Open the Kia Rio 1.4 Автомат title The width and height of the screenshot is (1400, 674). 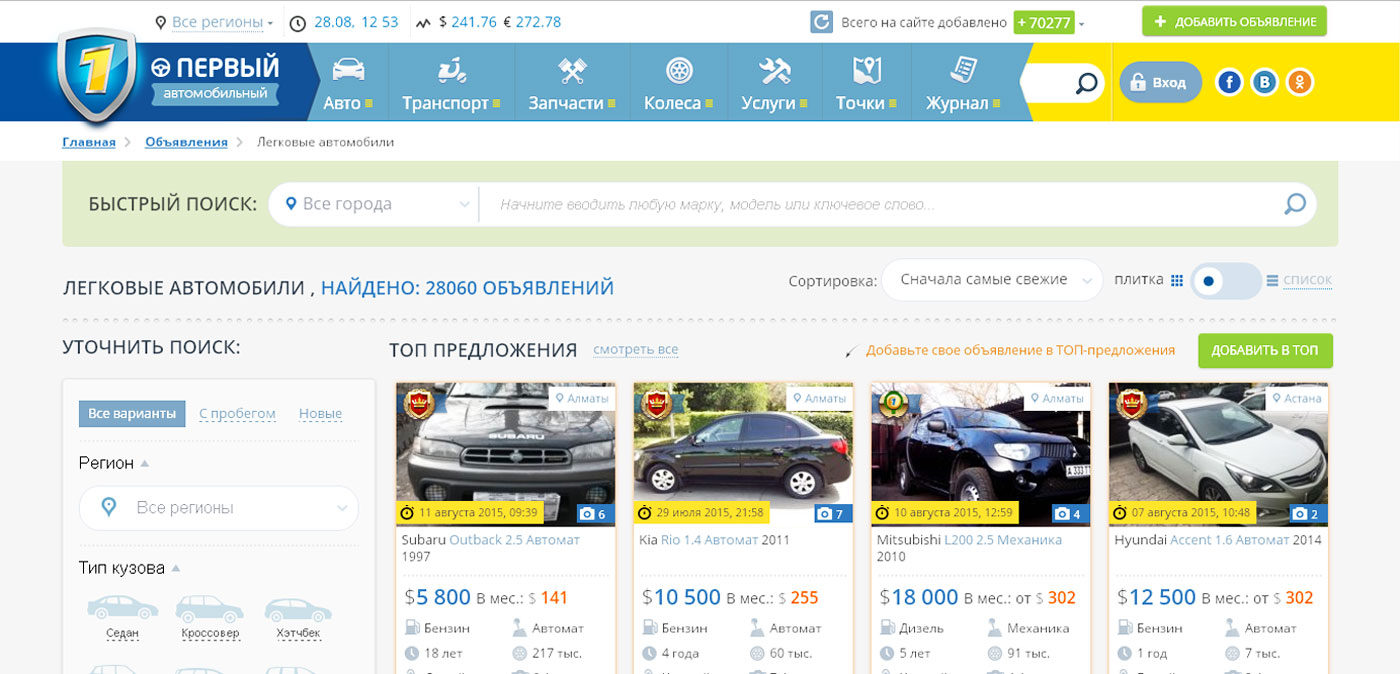[x=714, y=540]
